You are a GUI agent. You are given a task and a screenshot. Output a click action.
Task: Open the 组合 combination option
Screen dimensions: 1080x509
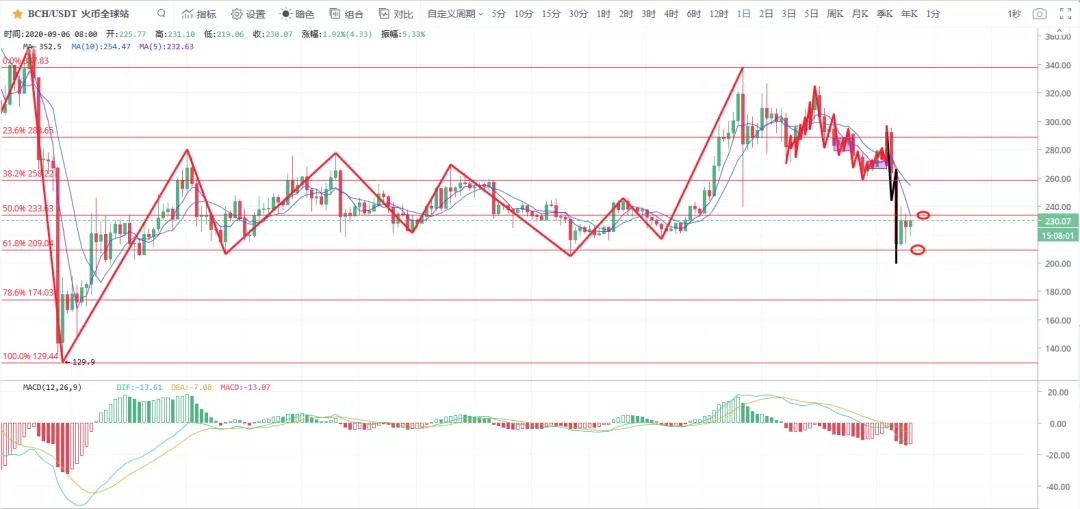point(347,14)
